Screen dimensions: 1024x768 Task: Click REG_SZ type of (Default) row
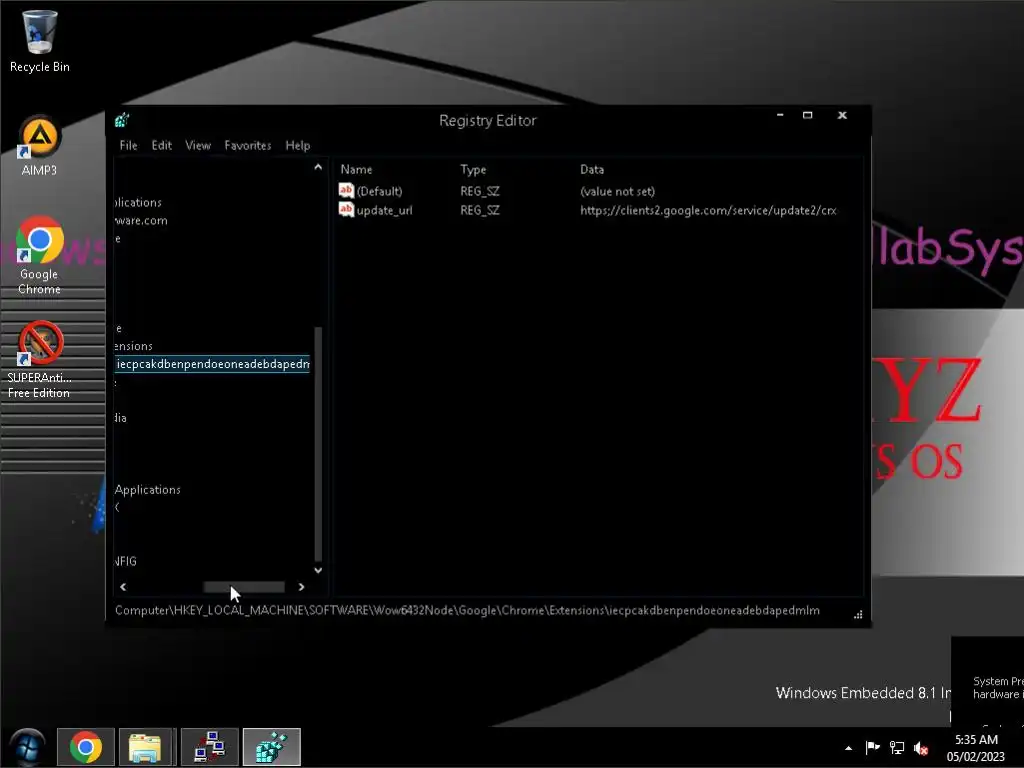tap(479, 191)
